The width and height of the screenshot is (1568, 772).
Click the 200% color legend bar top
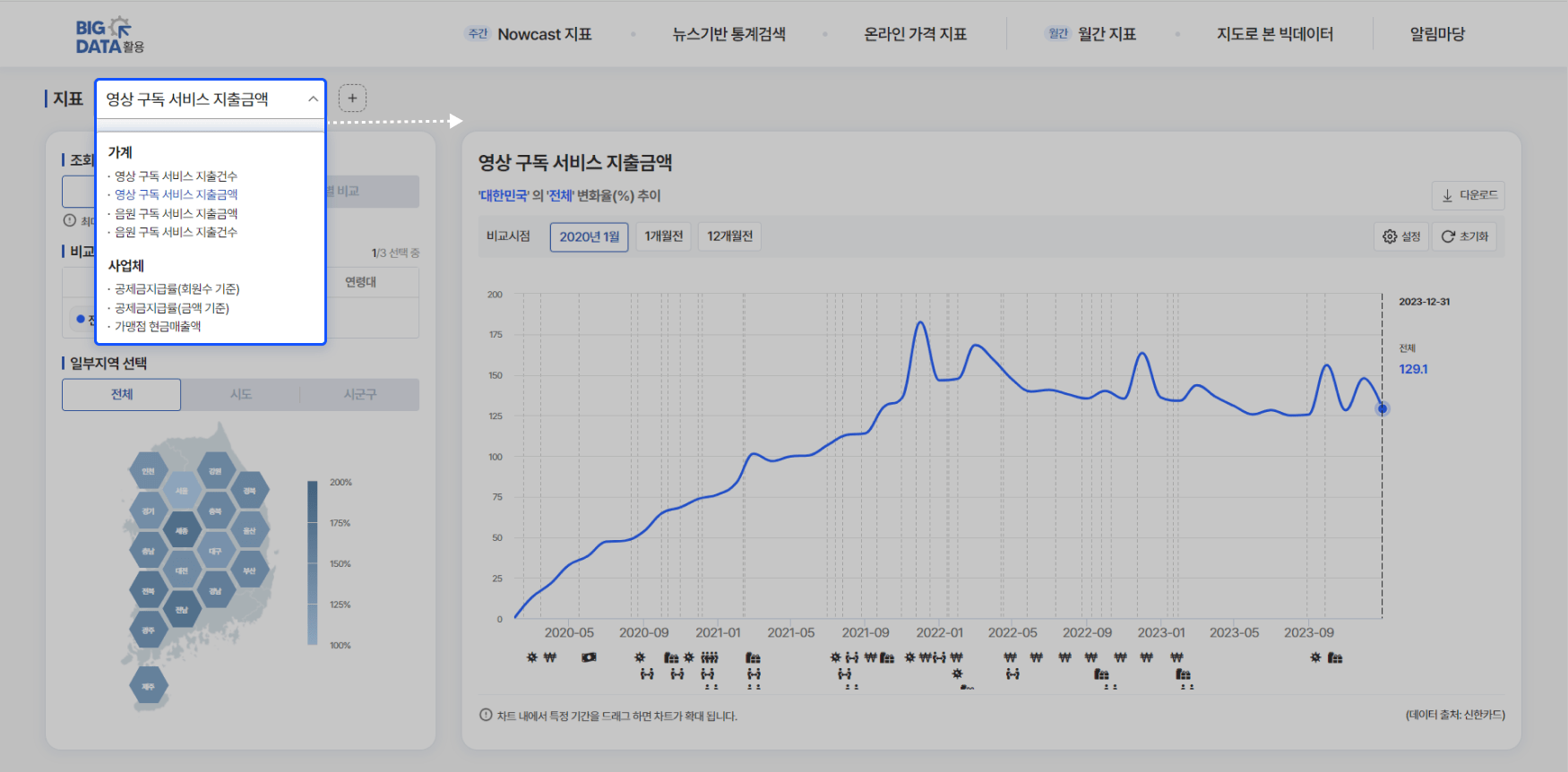[313, 485]
